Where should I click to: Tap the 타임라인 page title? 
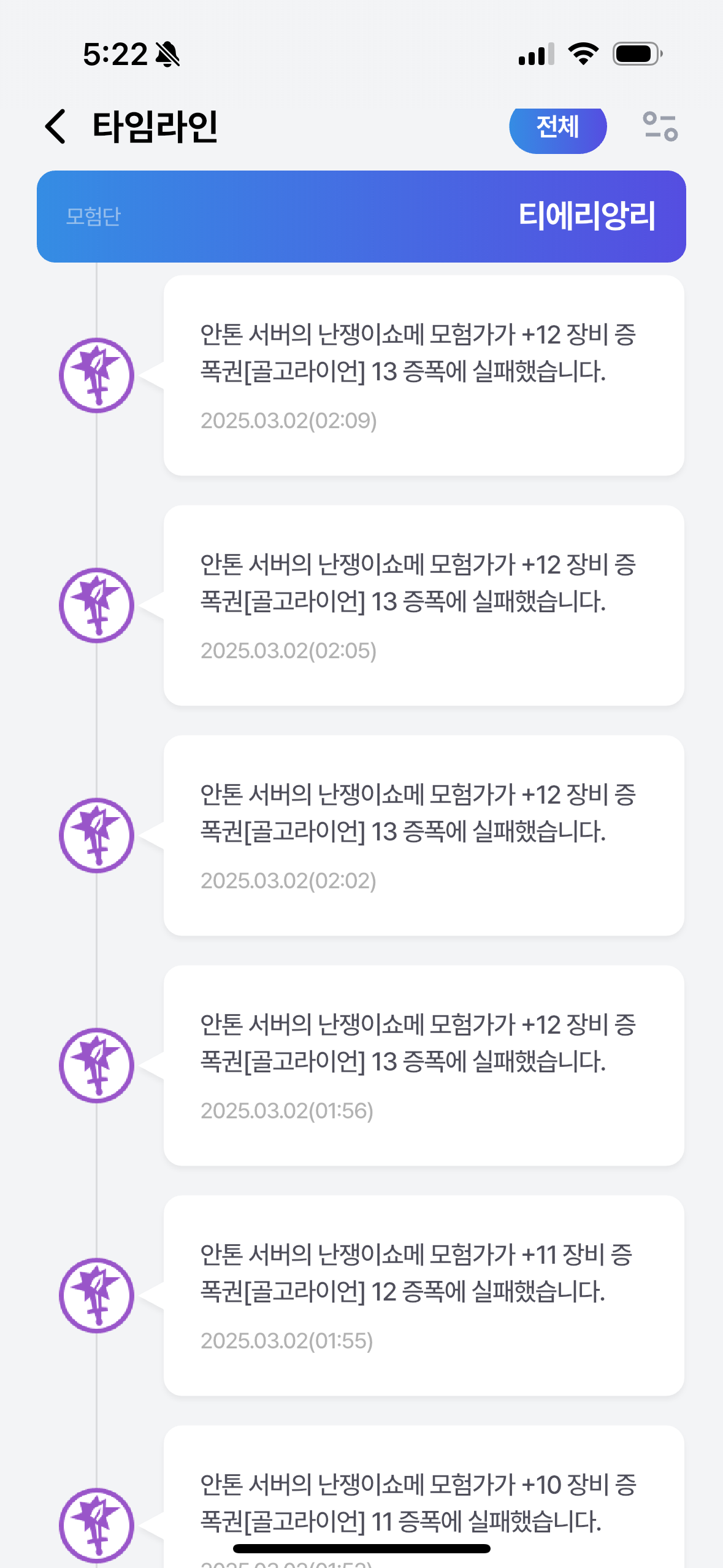tap(155, 126)
